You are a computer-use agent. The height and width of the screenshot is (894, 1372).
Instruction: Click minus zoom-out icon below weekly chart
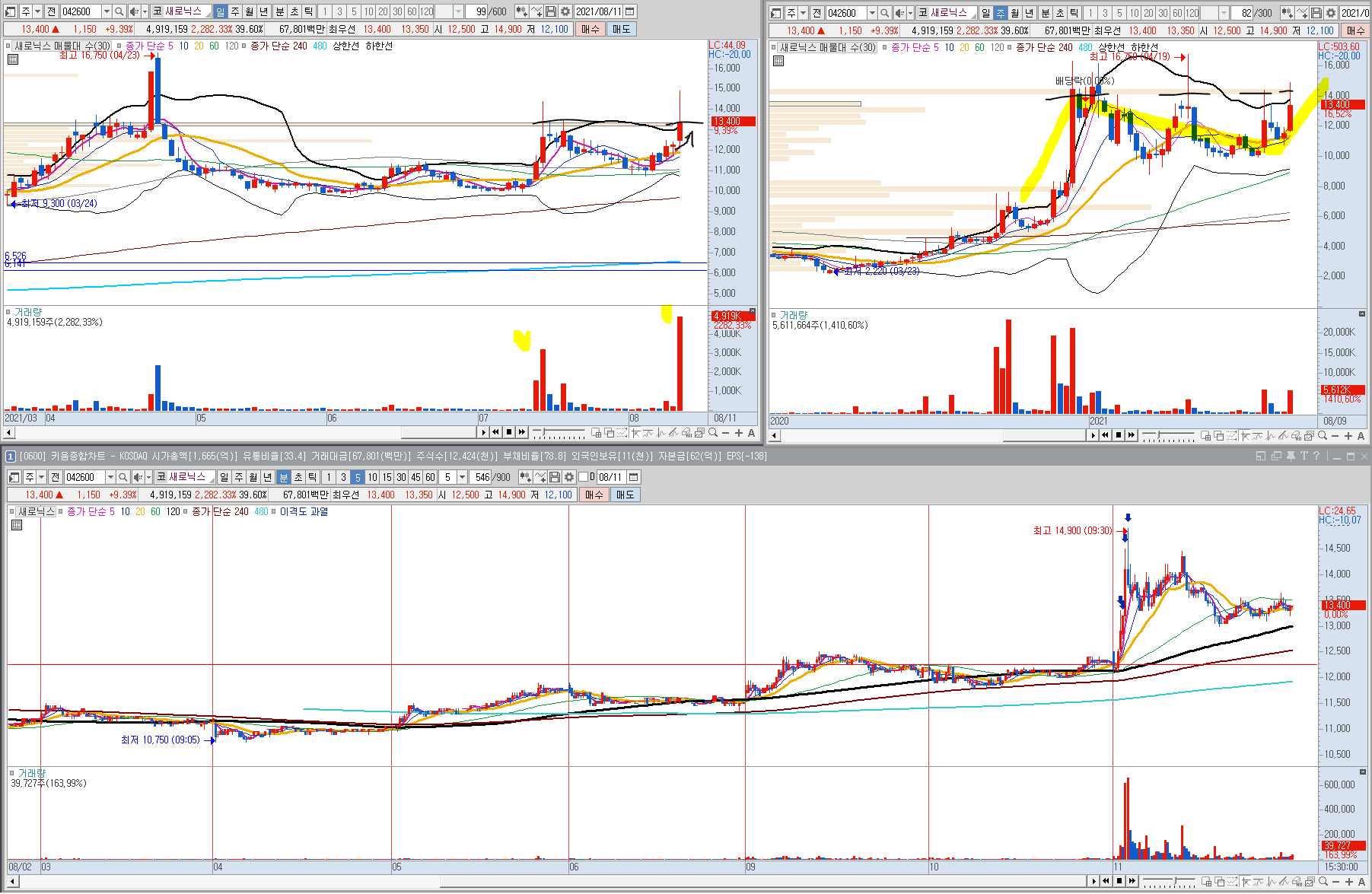(1335, 436)
